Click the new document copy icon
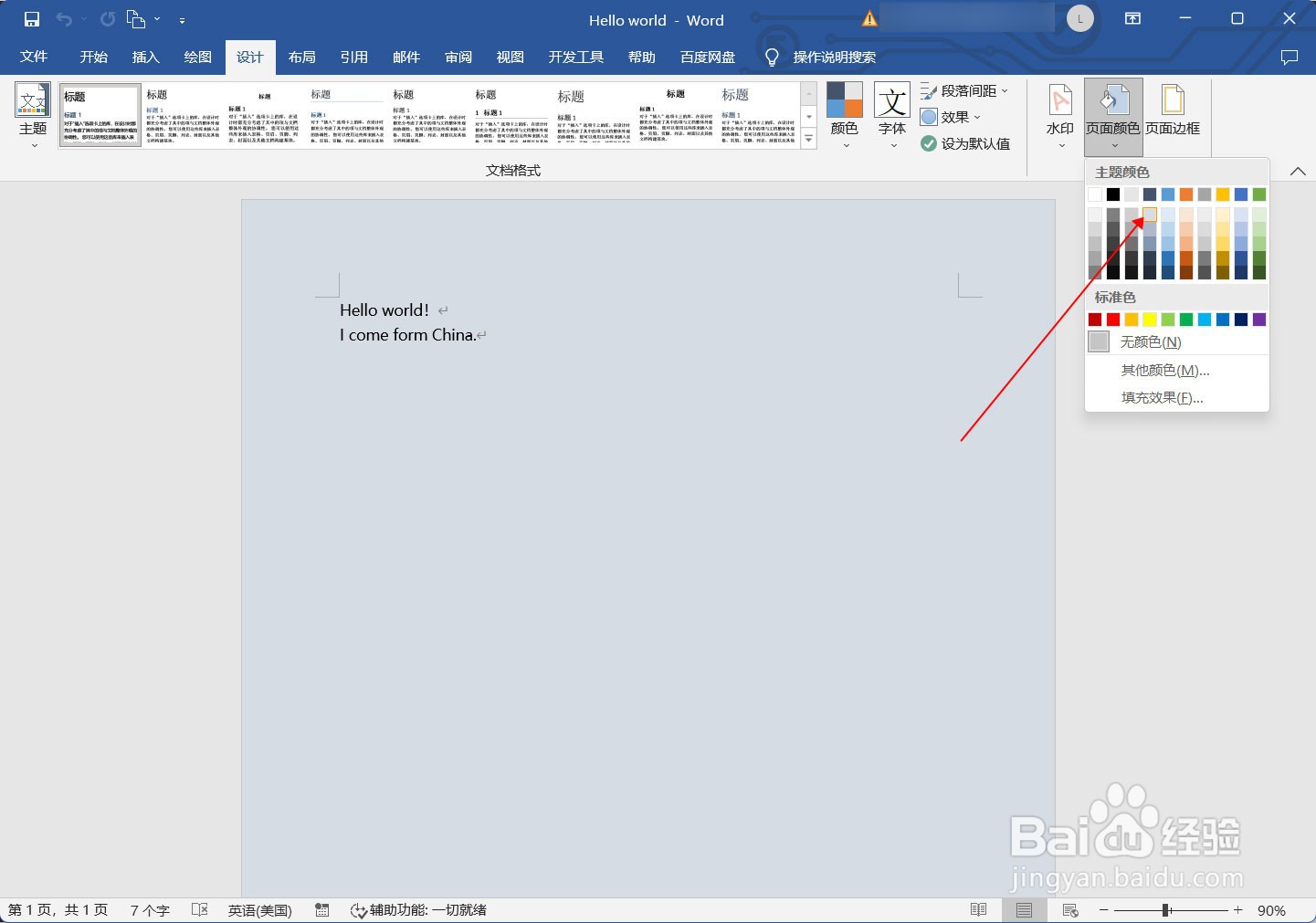This screenshot has width=1316, height=923. 135,19
